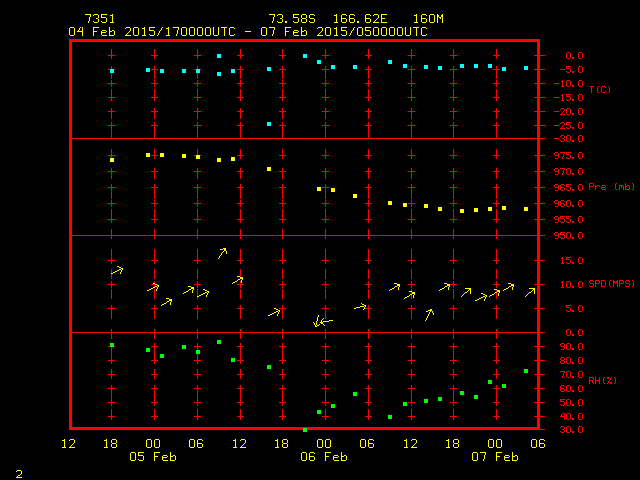Select the latitude value 73.58S

point(290,19)
